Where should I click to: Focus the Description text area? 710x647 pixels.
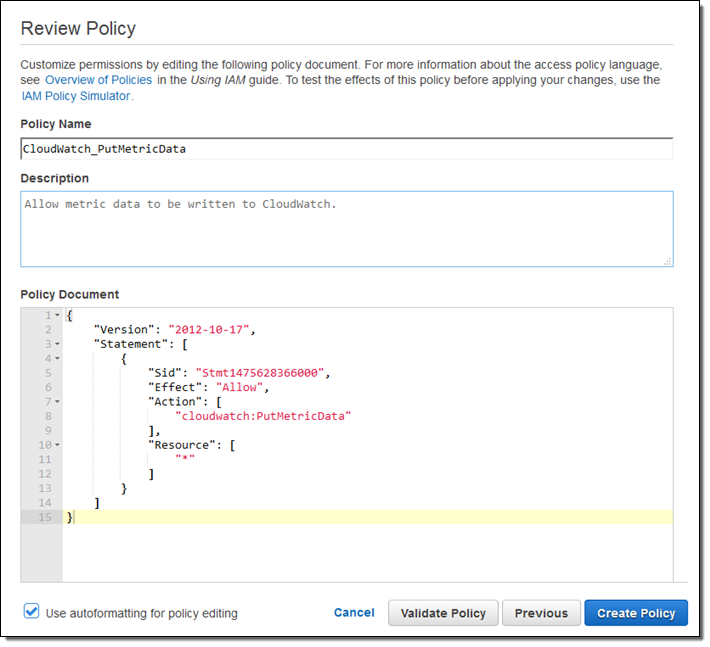[346, 229]
